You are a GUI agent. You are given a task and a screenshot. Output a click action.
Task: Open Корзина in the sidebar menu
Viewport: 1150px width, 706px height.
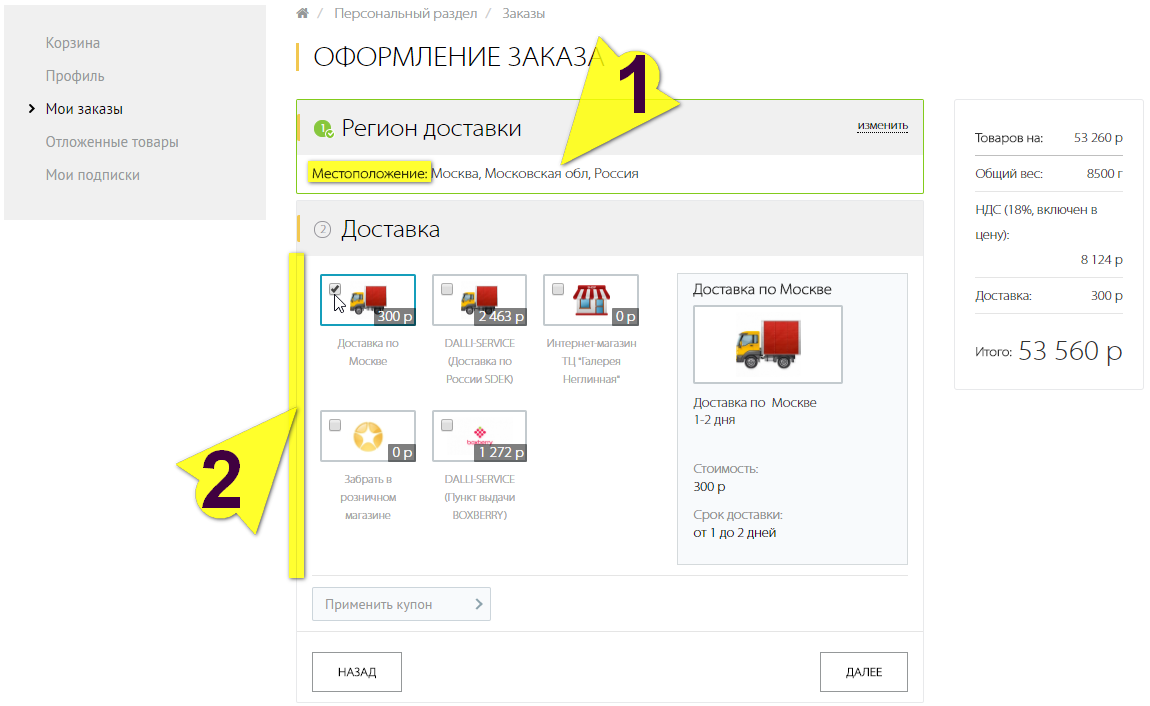click(x=73, y=43)
